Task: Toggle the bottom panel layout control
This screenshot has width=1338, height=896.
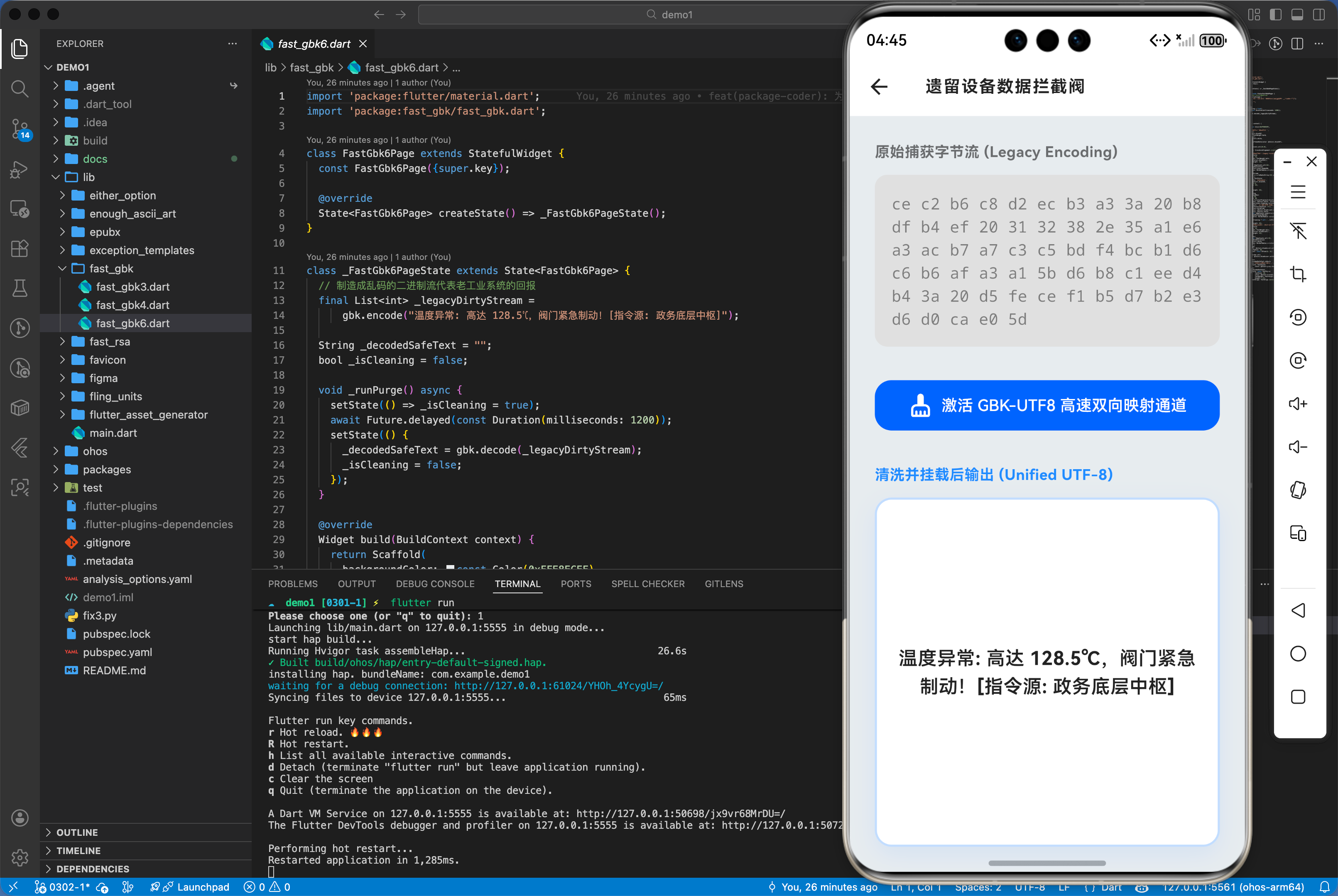Action: (1296, 15)
